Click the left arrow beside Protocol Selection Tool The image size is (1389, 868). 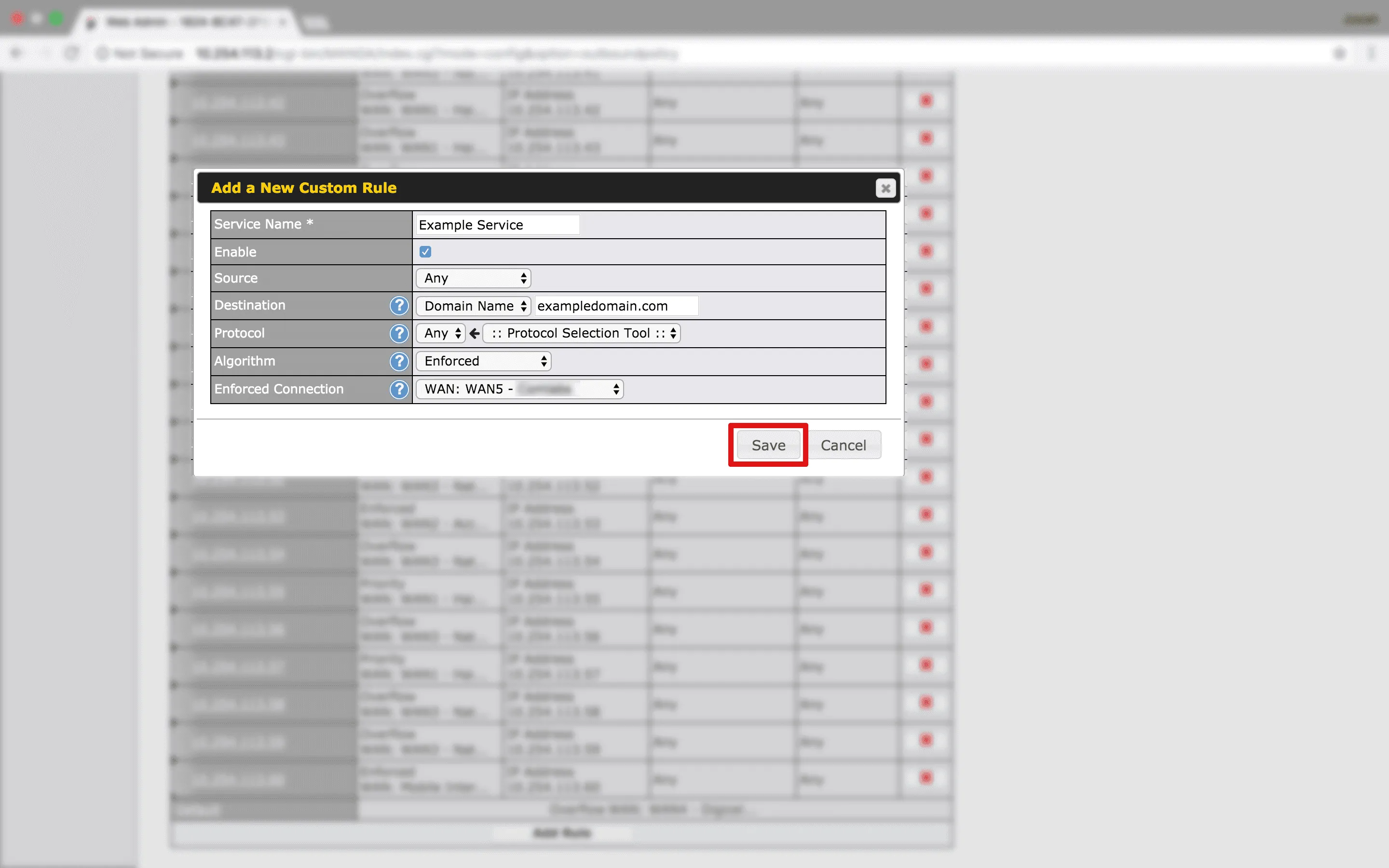[x=474, y=333]
